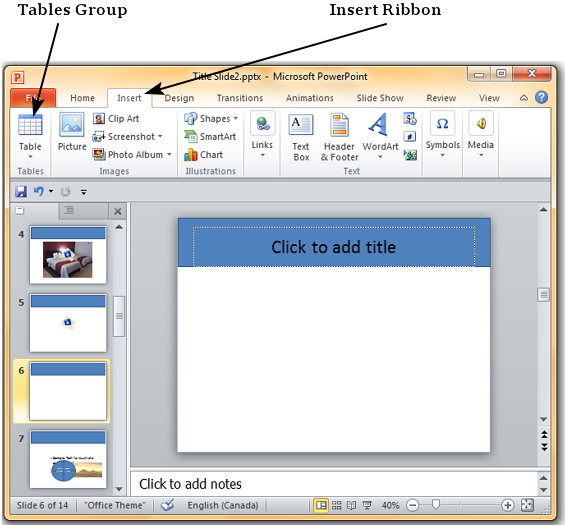Minimize the ribbon with the caret
Viewport: 565px width, 526px height.
tap(524, 98)
